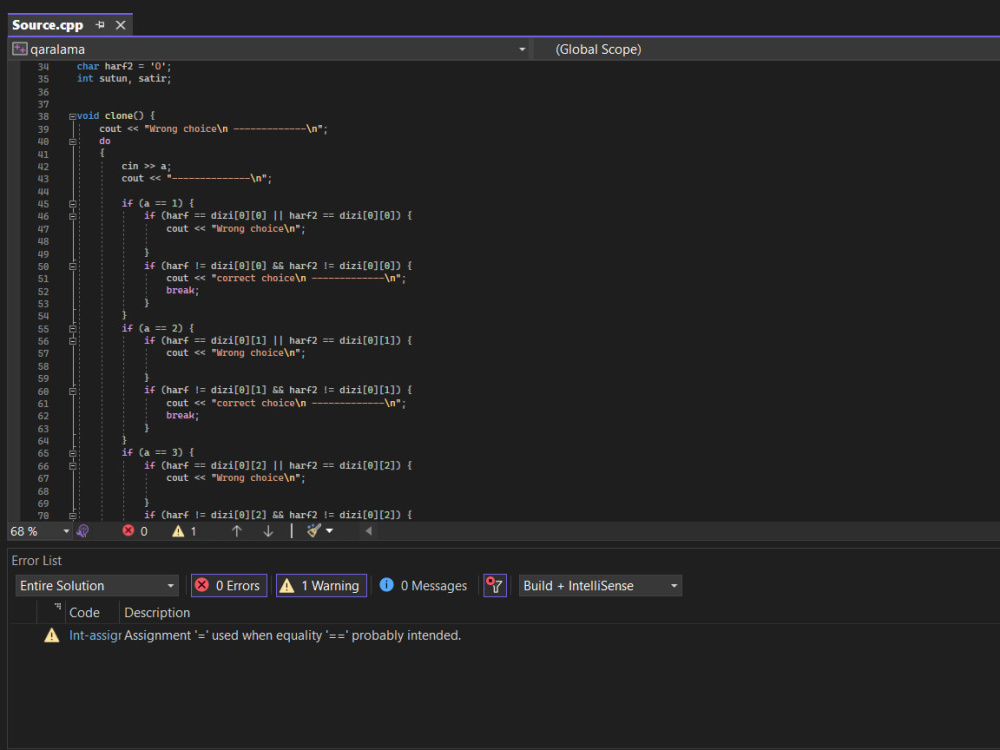This screenshot has width=1000, height=750.
Task: Collapse the if (a == 2) block
Action: coord(72,328)
